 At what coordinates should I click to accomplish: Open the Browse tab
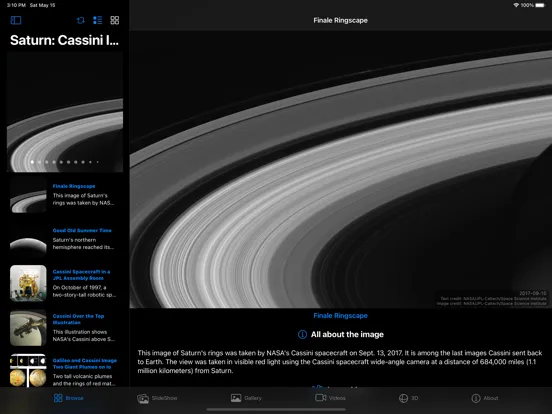pyautogui.click(x=69, y=398)
